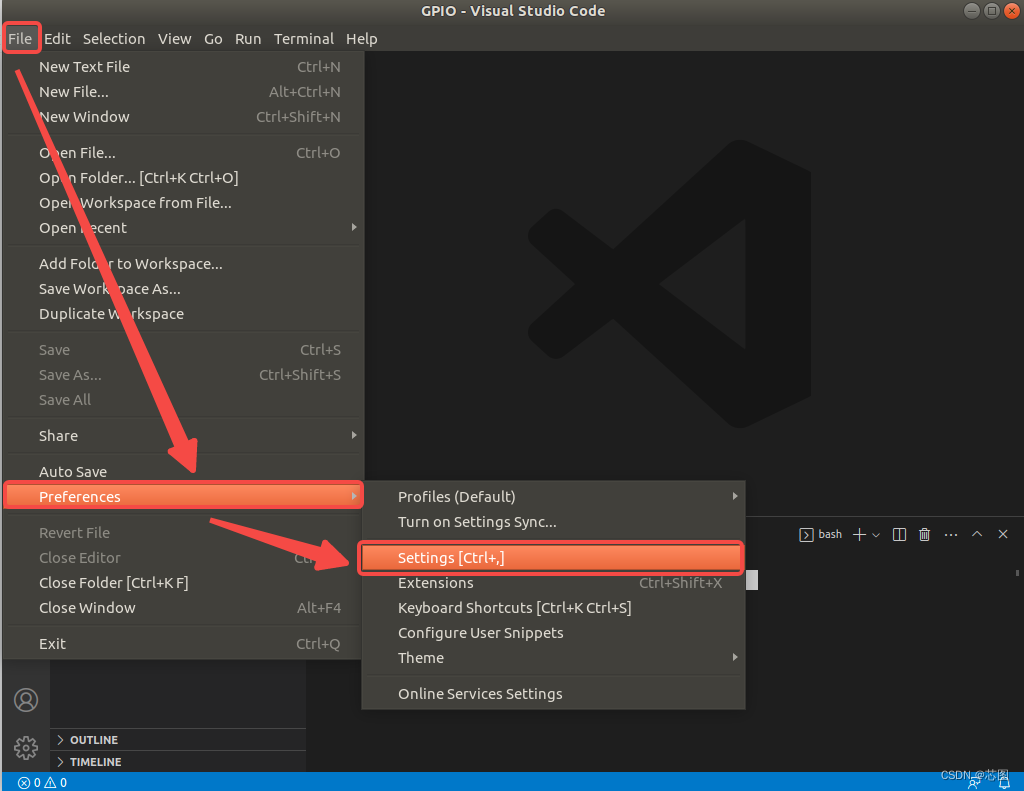Kill the terminal using the trash icon

pos(924,534)
